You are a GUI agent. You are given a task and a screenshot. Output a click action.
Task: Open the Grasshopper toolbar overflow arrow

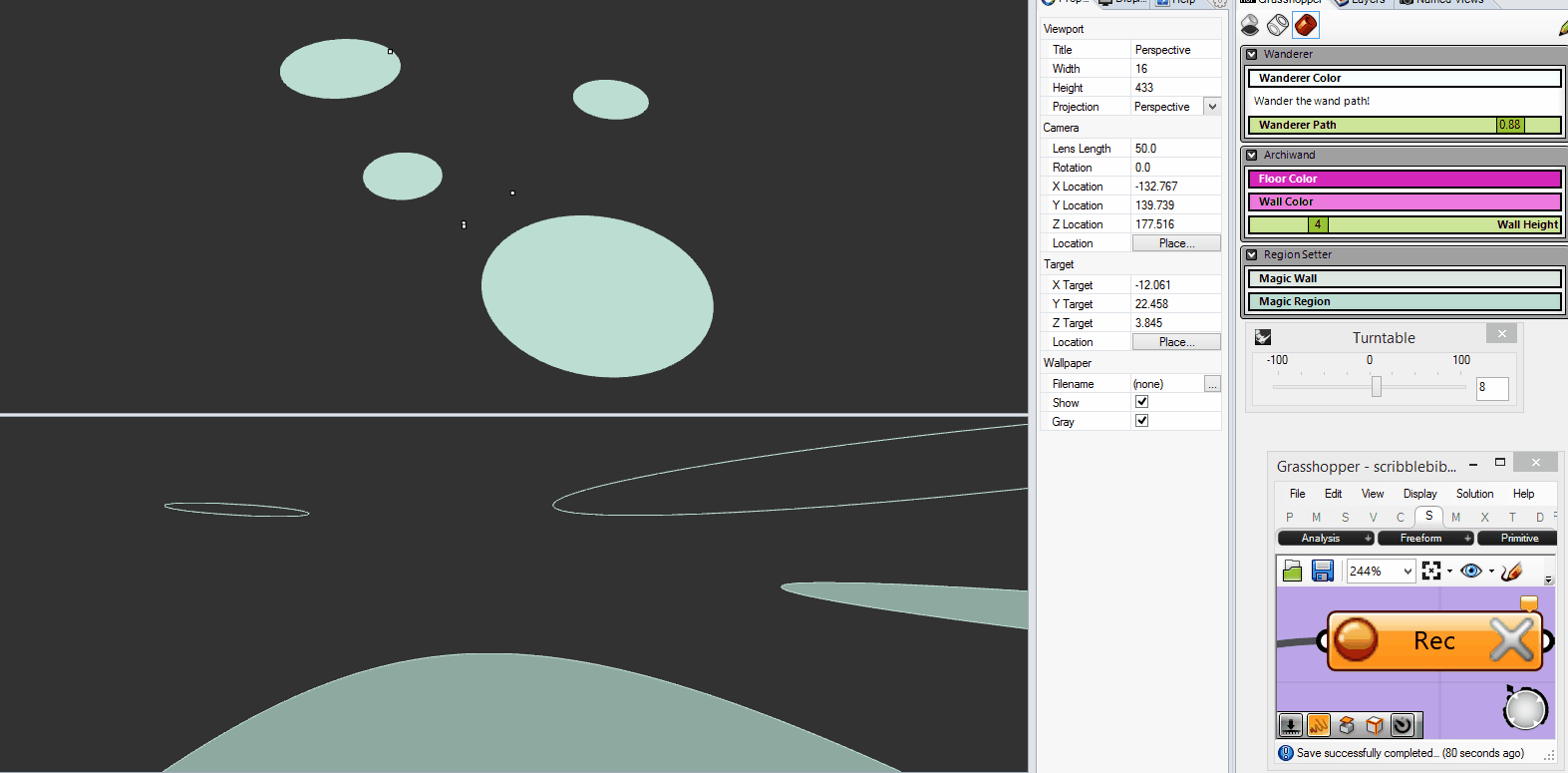[1549, 580]
